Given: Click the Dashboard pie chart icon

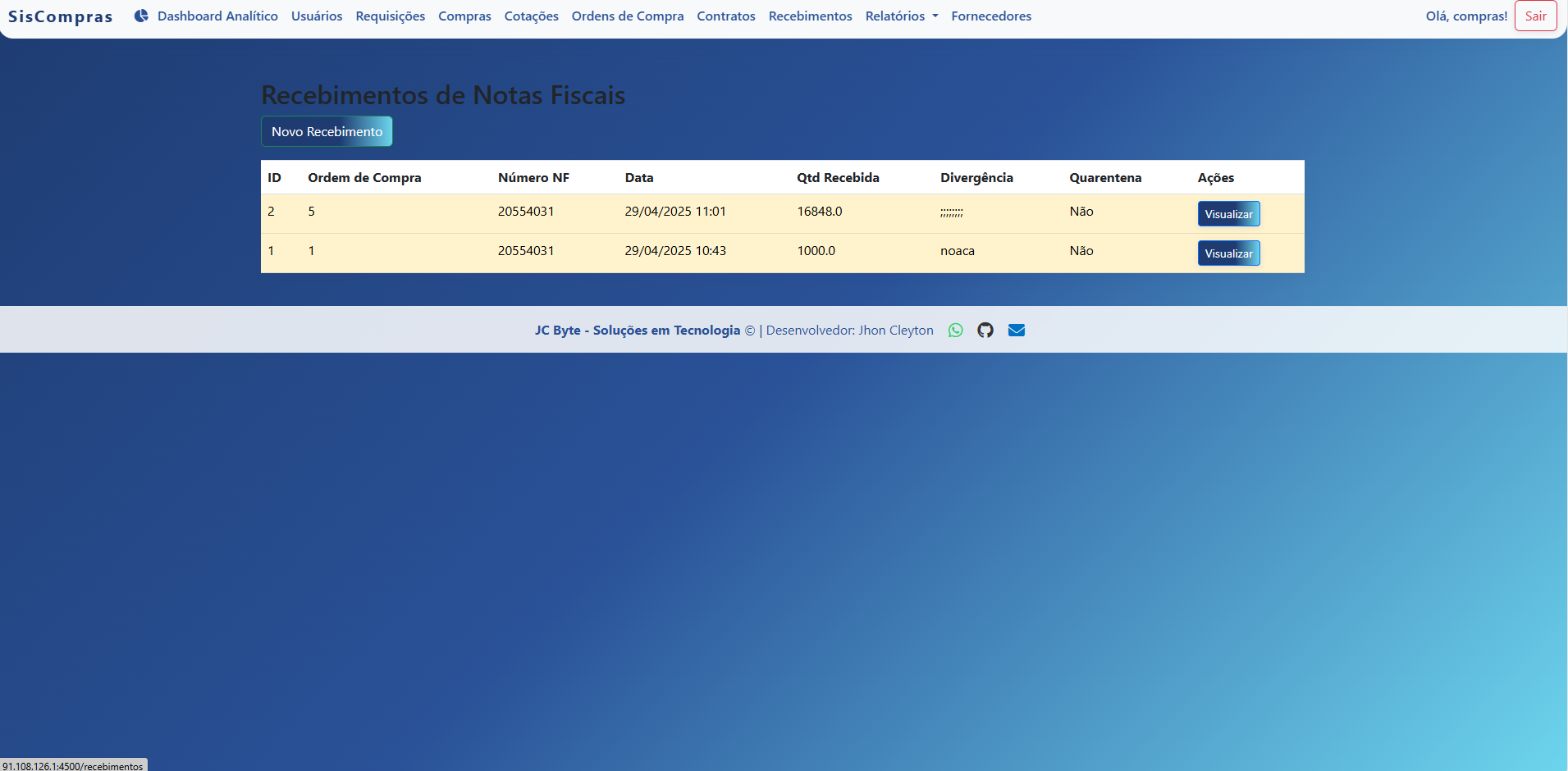Looking at the screenshot, I should [x=141, y=16].
